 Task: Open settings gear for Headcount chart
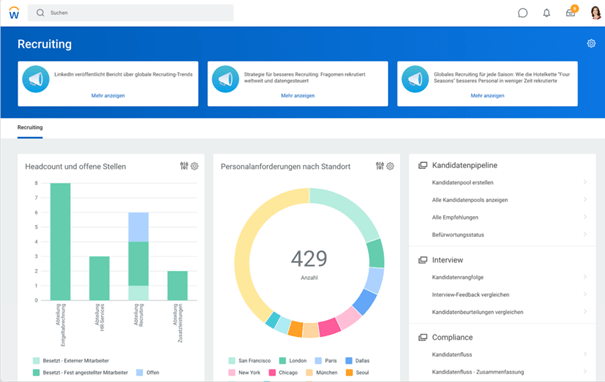[194, 166]
